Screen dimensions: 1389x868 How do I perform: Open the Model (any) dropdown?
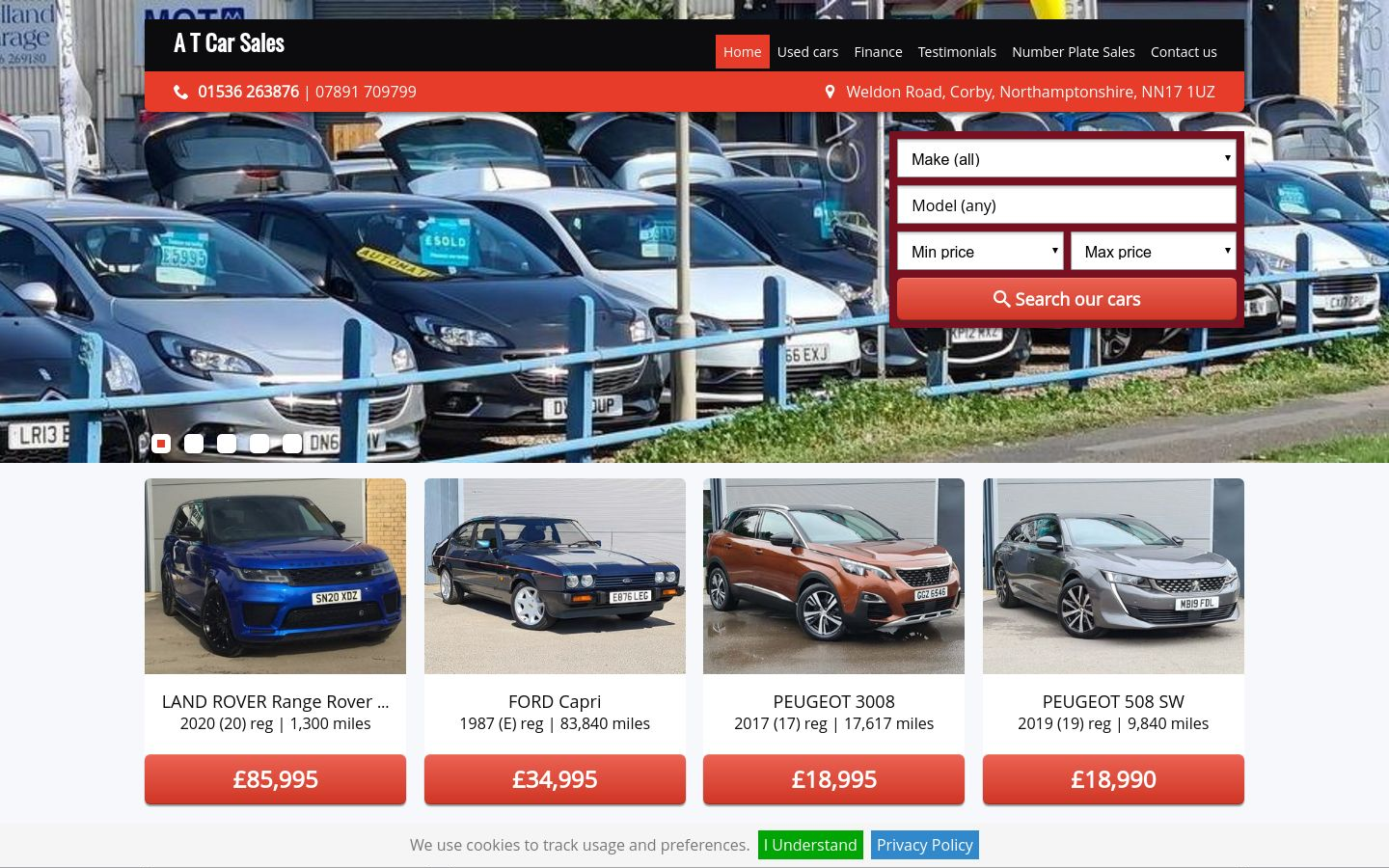[x=1067, y=205]
